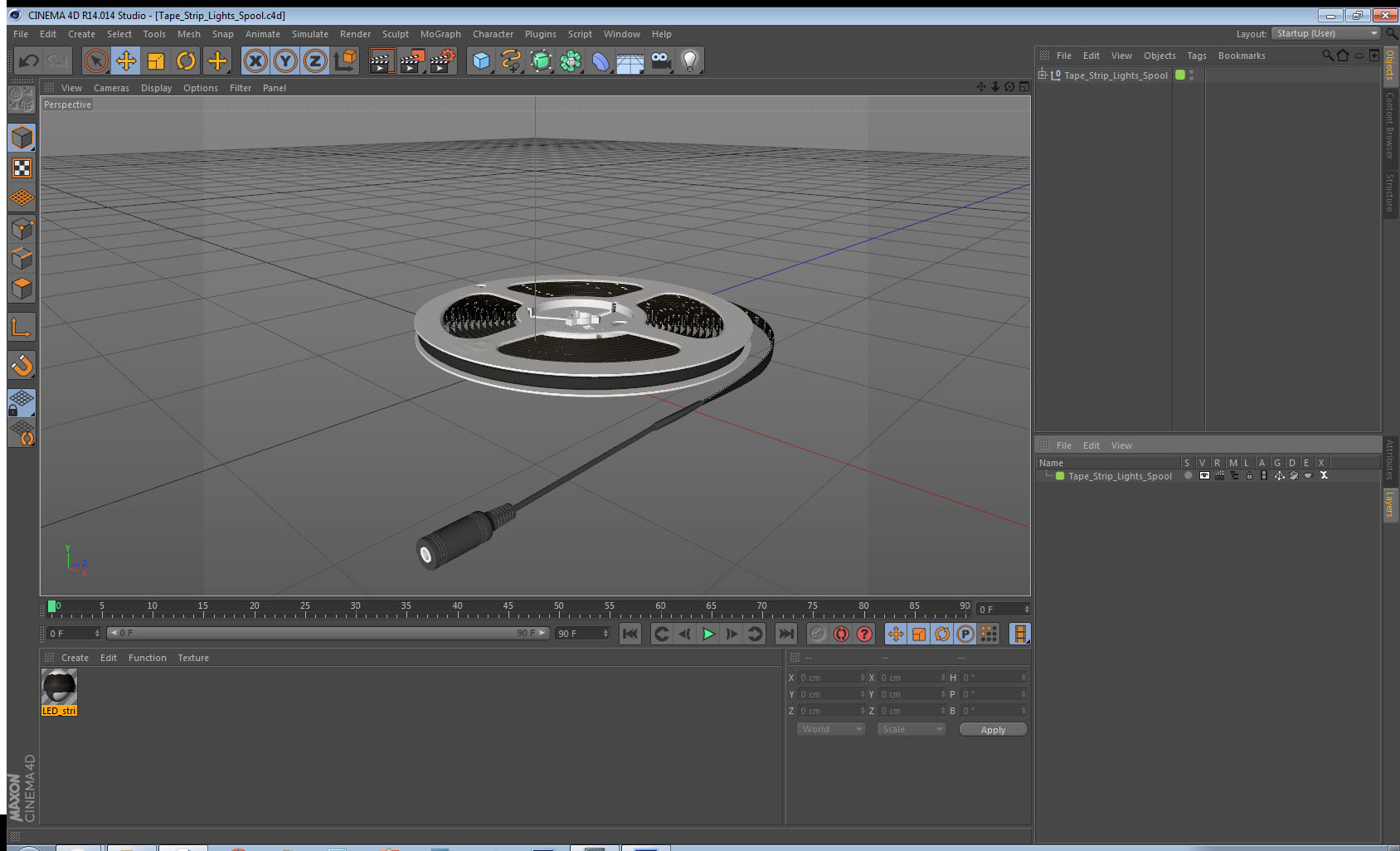This screenshot has height=851, width=1400.
Task: Click the blue Bend deformer icon
Action: pos(600,61)
